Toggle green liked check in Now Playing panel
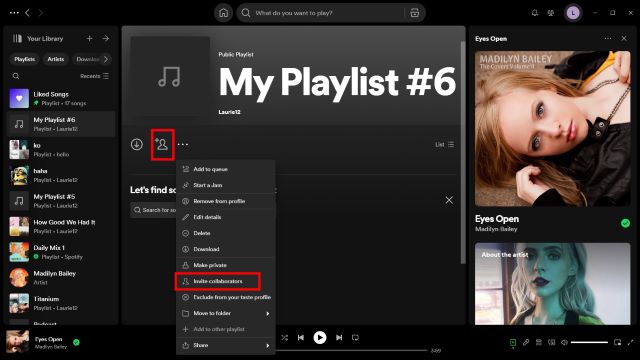Image resolution: width=640 pixels, height=360 pixels. coord(625,223)
